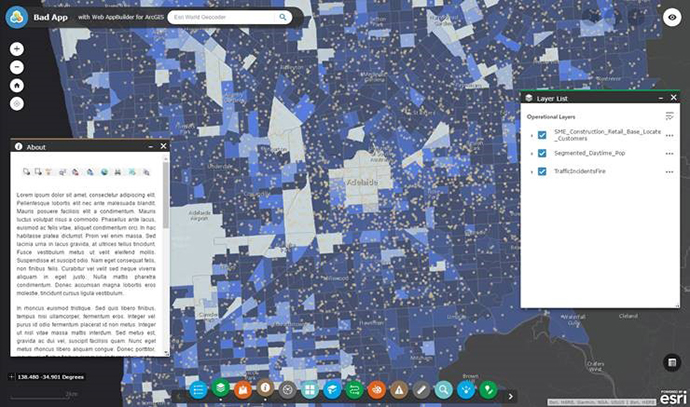Minimize the About panel
Screen dimensions: 690x407
click(x=150, y=147)
